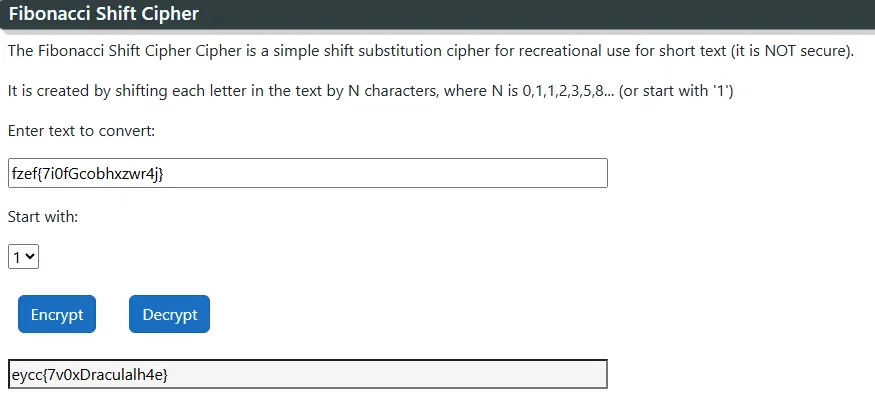Click the word Cipher in the title
875x403 pixels.
click(x=172, y=13)
